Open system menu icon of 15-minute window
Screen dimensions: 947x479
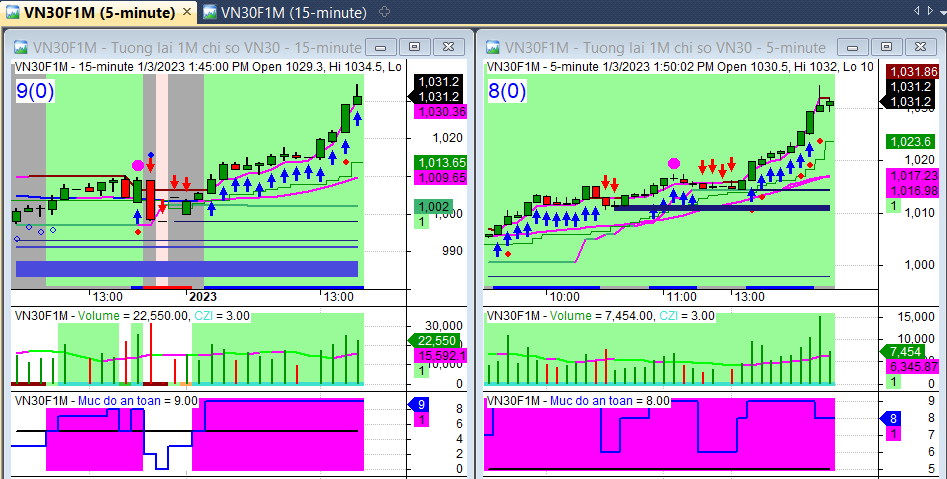click(x=21, y=47)
